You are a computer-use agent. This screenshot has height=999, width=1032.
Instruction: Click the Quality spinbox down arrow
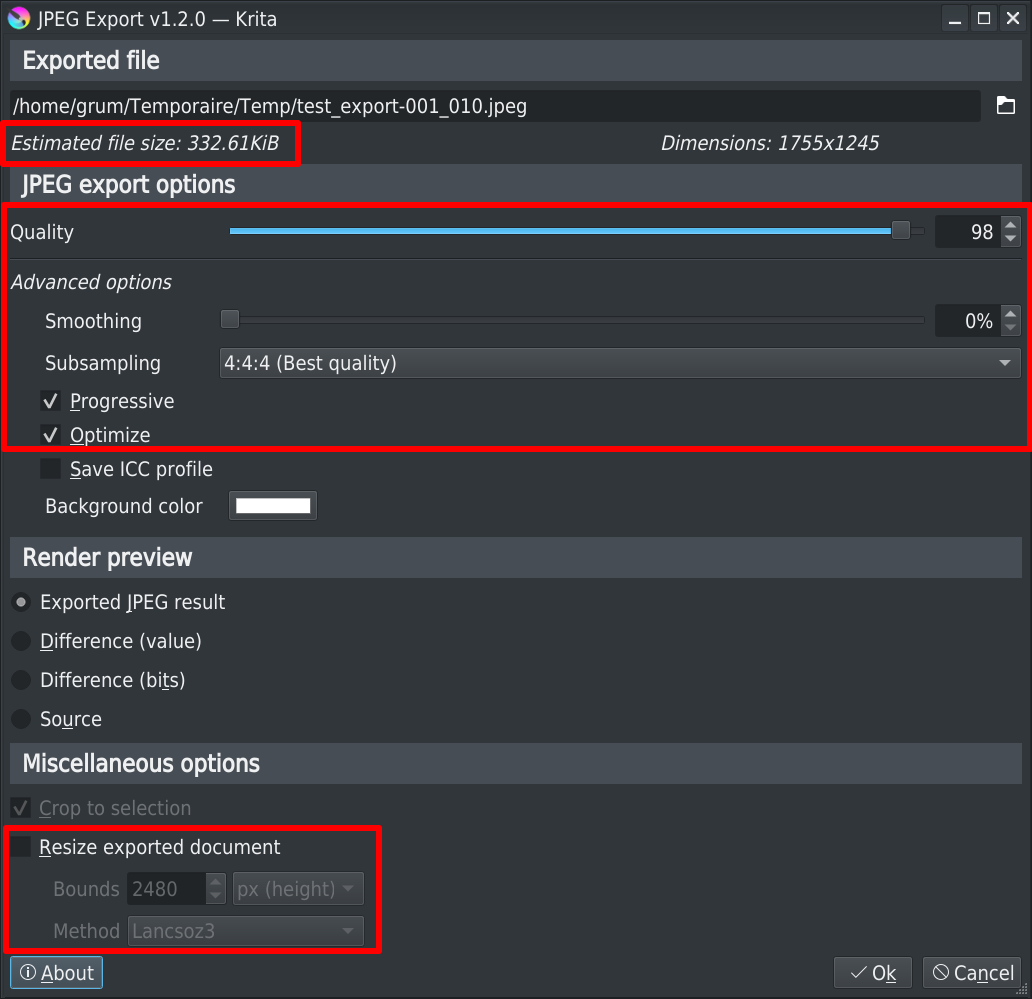pos(1010,239)
